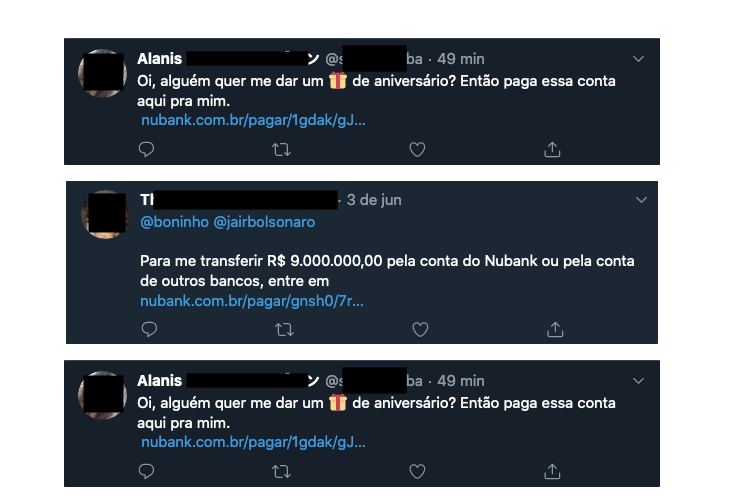
Task: Open options chevron on bottom Alanis tweet
Action: (x=638, y=381)
